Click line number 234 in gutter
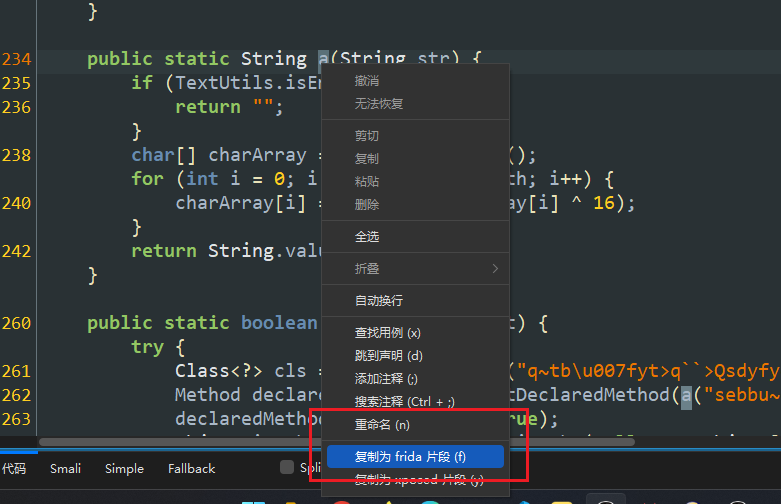781x504 pixels. click(x=16, y=59)
